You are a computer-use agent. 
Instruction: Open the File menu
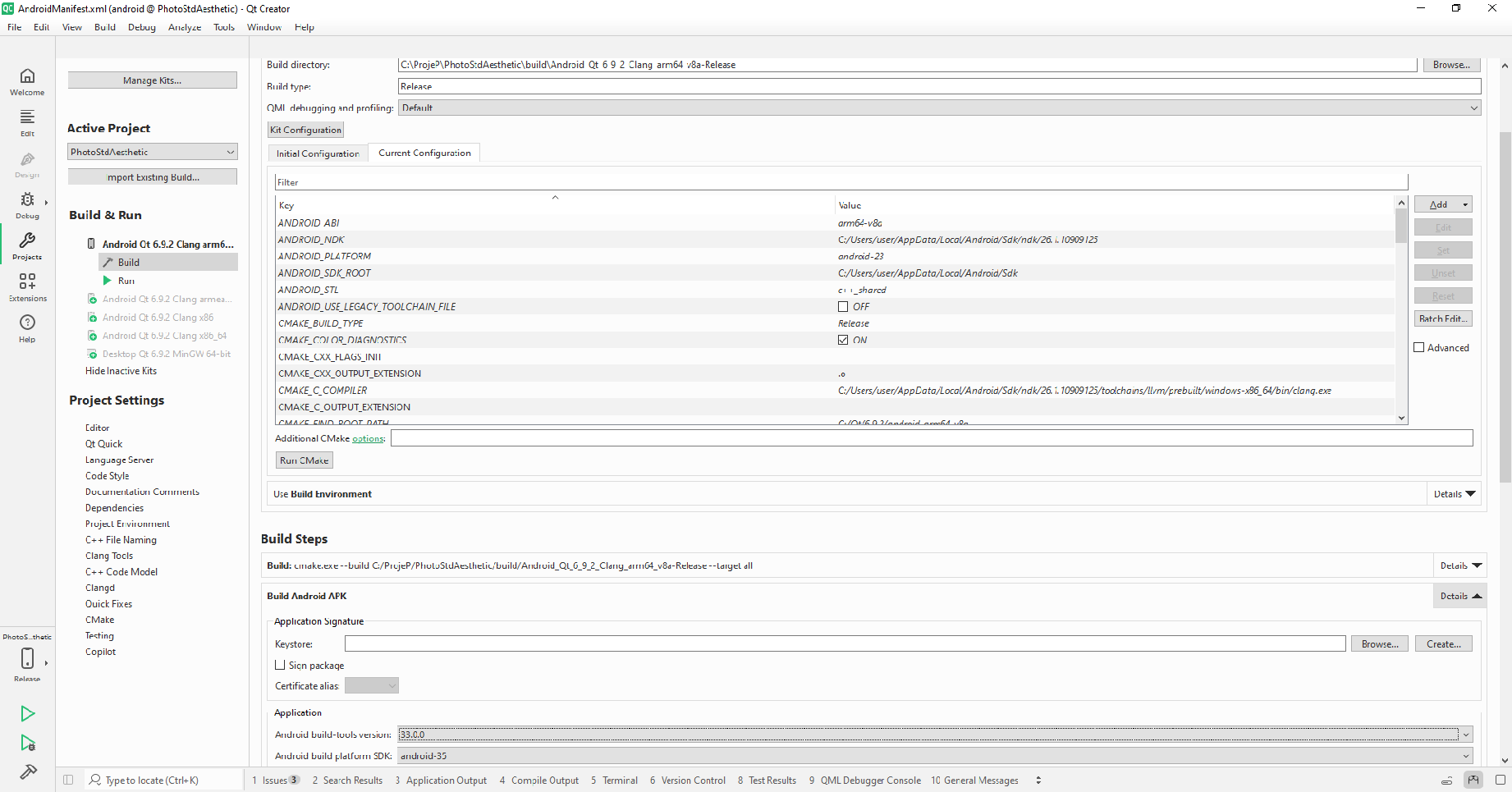click(15, 27)
